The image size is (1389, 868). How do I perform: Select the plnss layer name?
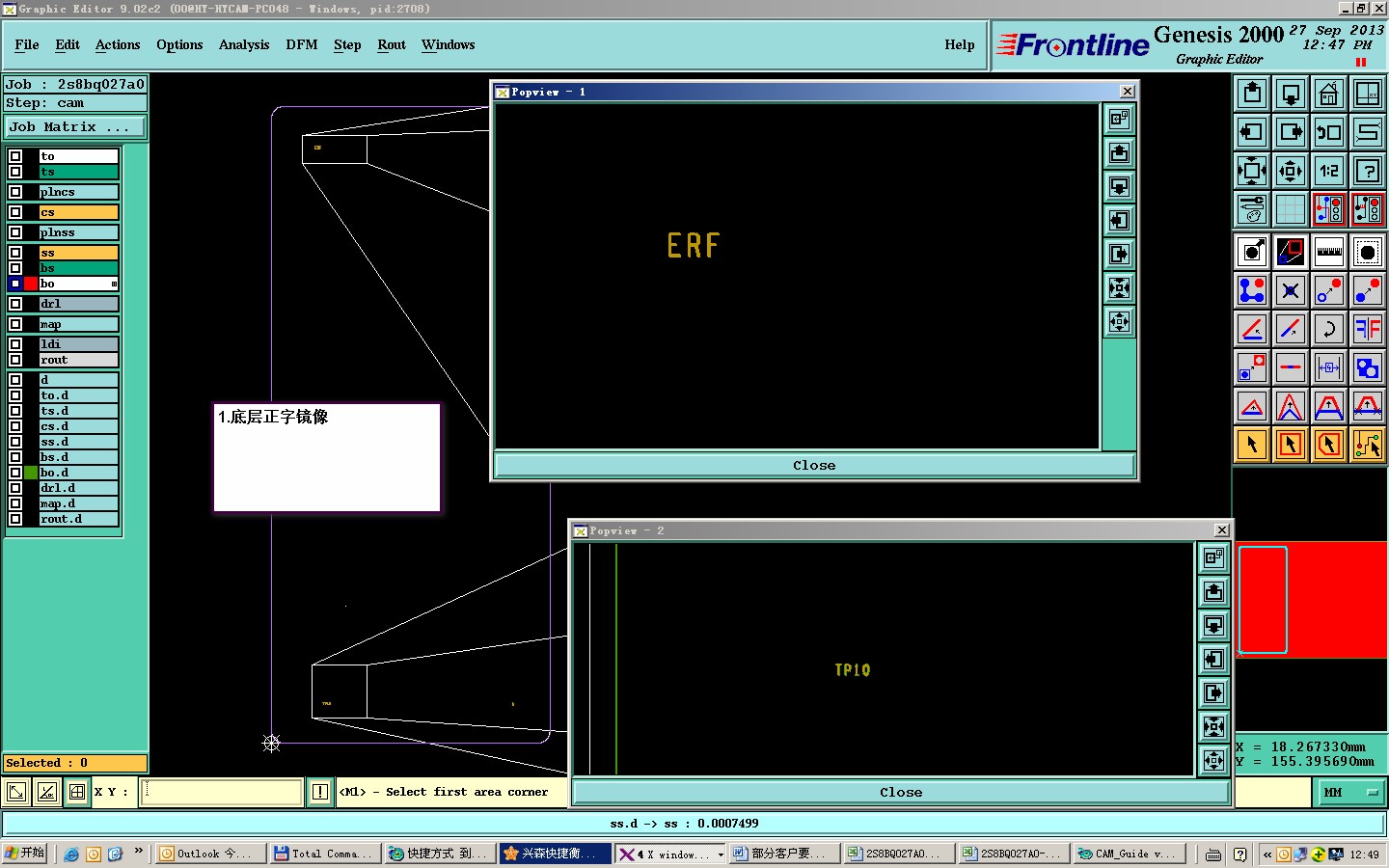pos(79,232)
